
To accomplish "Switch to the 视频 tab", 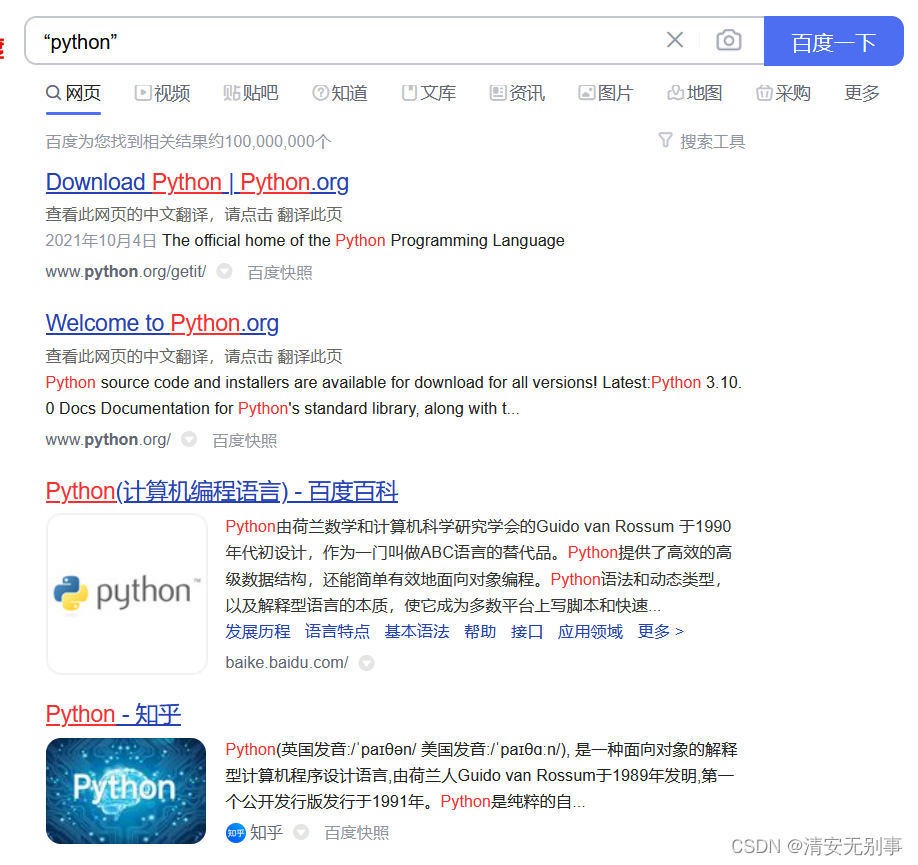I will [x=162, y=93].
